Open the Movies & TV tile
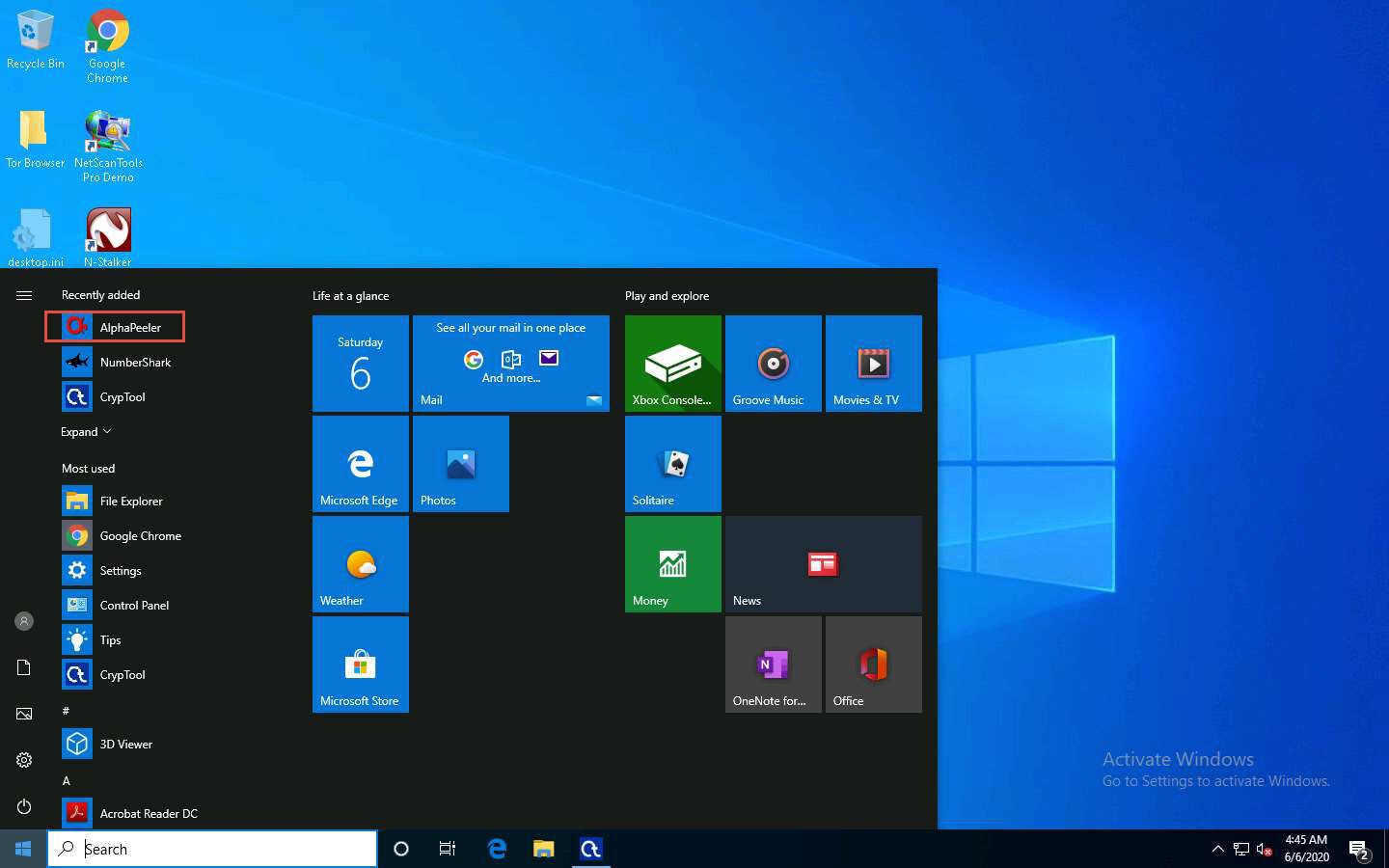The image size is (1389, 868). pyautogui.click(x=874, y=364)
